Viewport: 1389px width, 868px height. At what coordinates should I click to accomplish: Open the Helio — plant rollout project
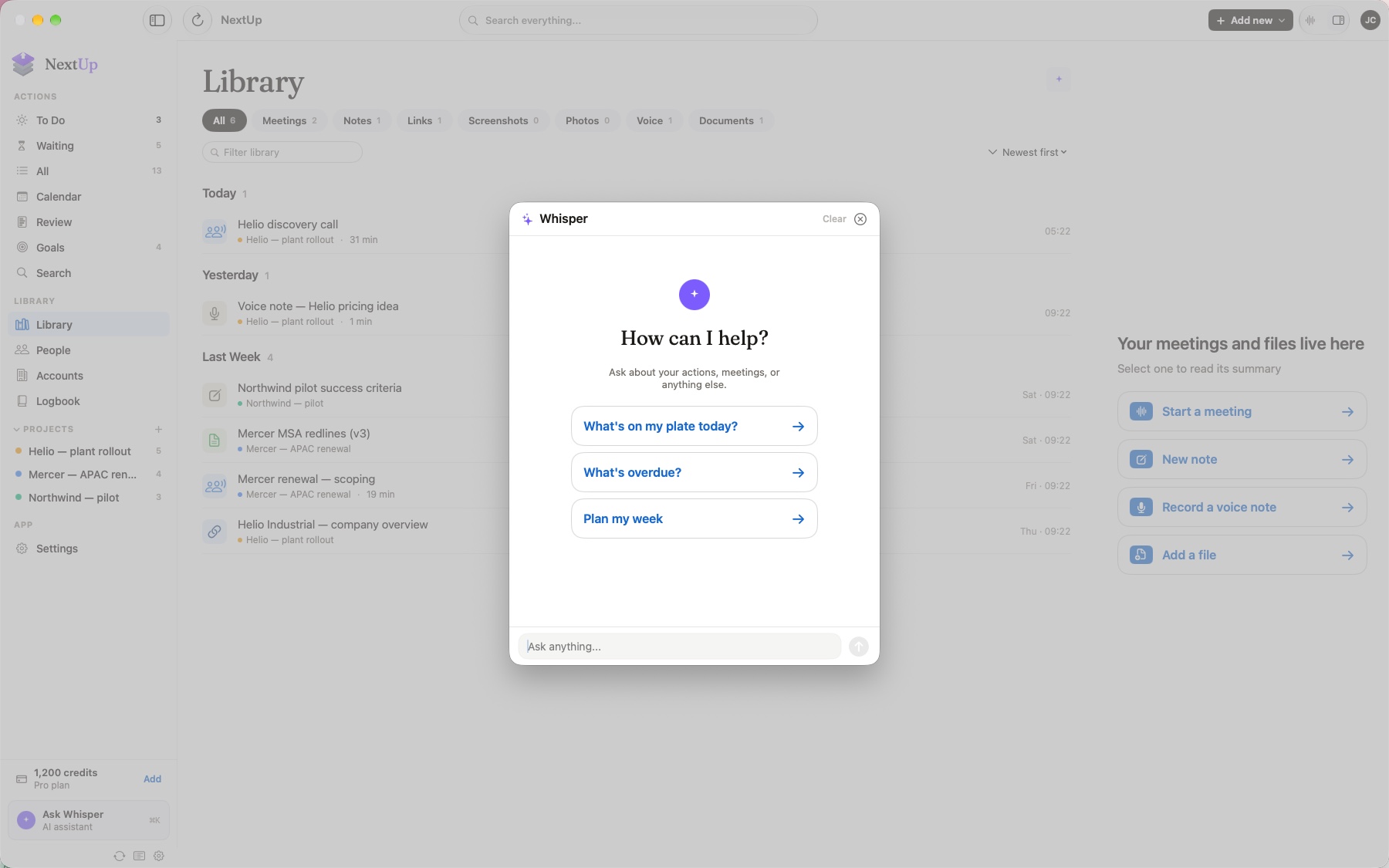(x=89, y=451)
